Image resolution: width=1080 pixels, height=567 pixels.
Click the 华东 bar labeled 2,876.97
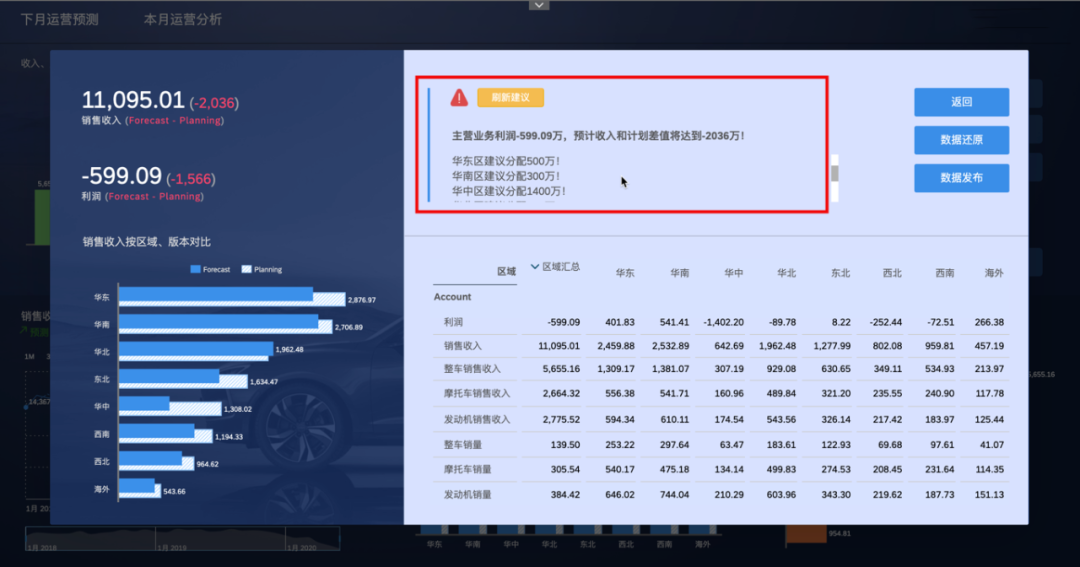pos(232,297)
